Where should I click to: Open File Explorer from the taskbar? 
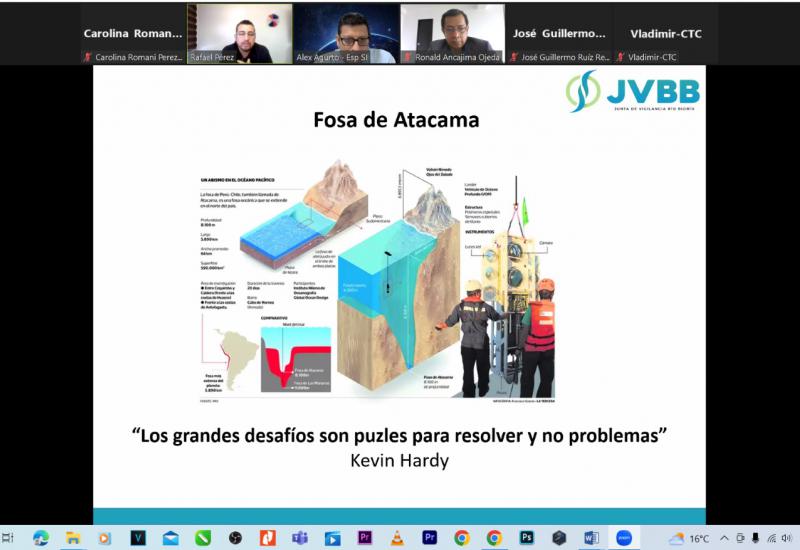(x=73, y=538)
